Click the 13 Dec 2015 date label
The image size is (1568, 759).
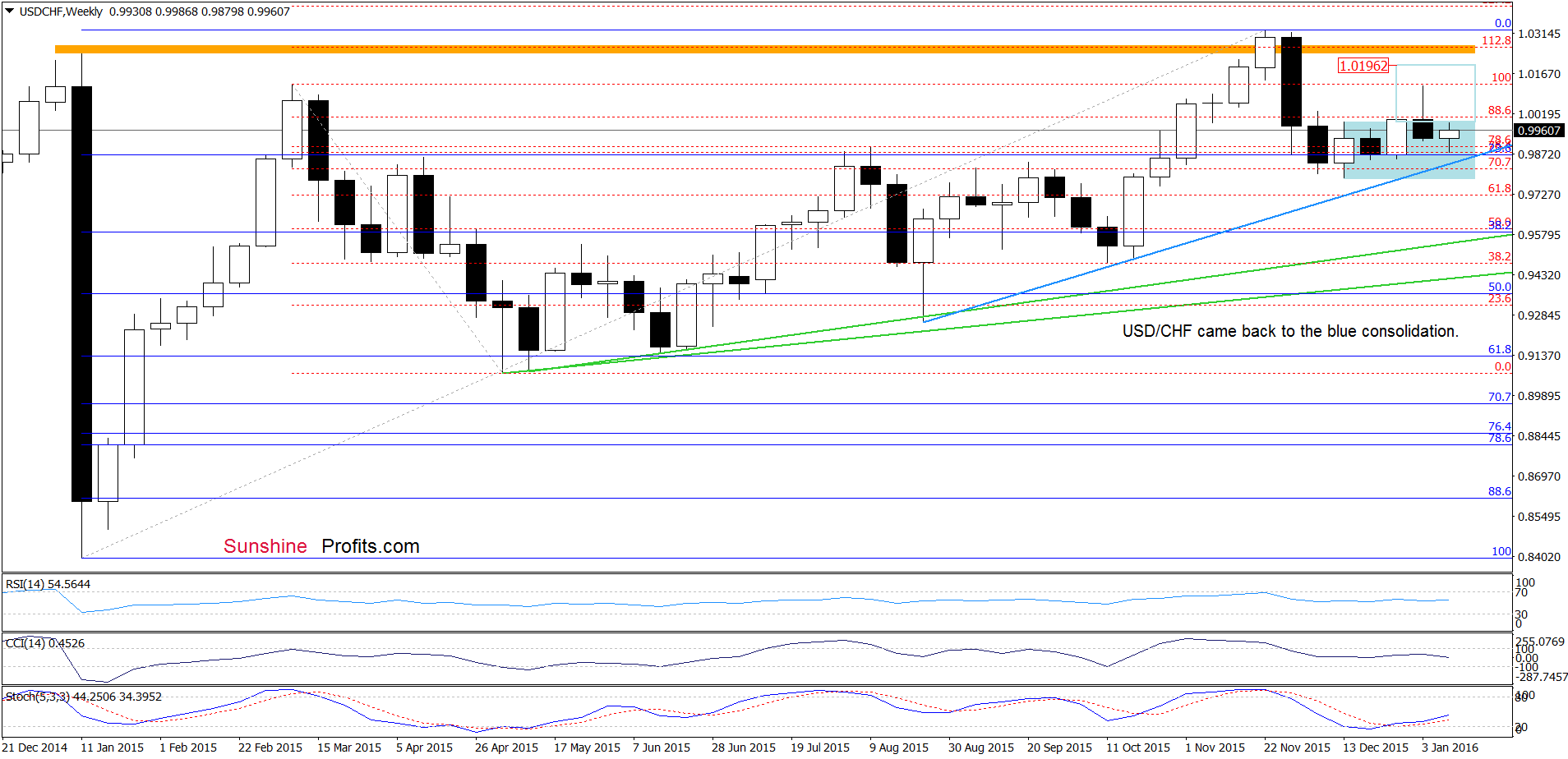pos(1376,747)
